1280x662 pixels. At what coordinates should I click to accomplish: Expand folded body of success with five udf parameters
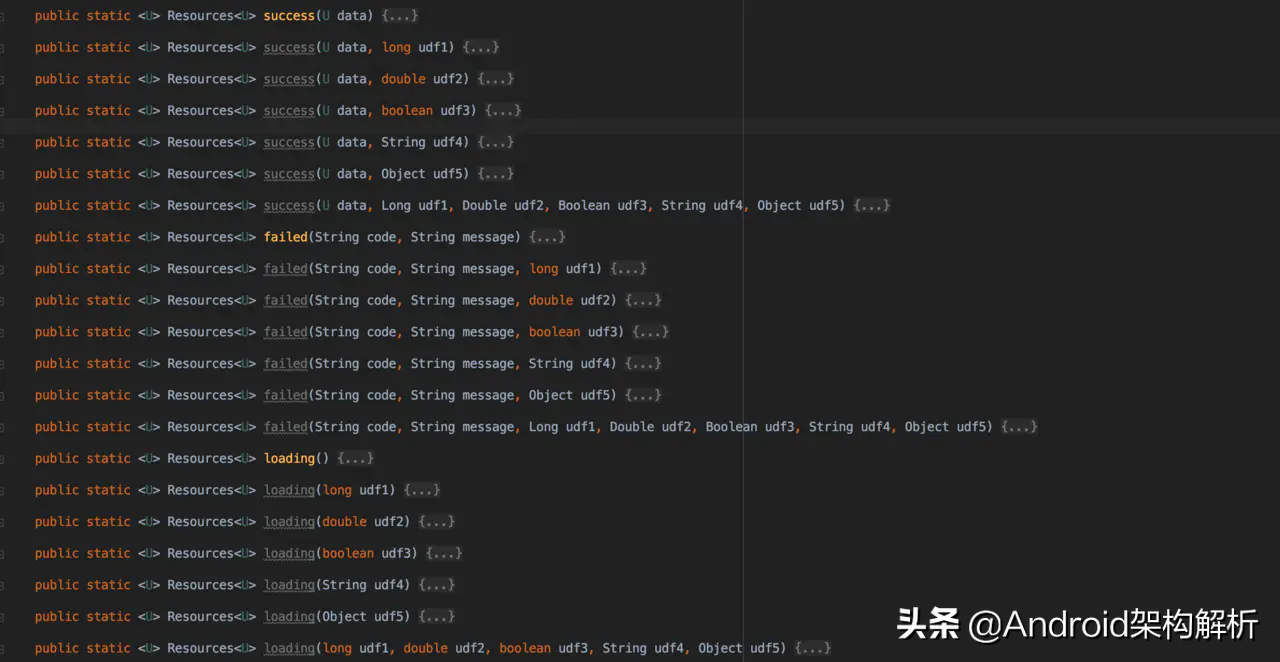coord(872,206)
